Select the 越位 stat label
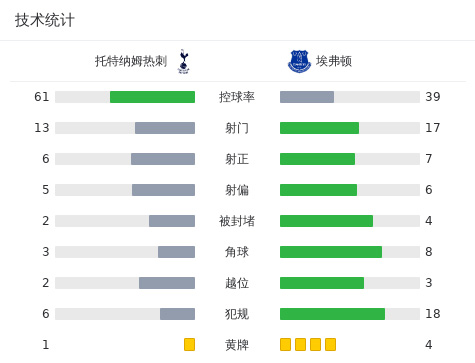Image resolution: width=475 pixels, height=363 pixels. click(x=237, y=283)
